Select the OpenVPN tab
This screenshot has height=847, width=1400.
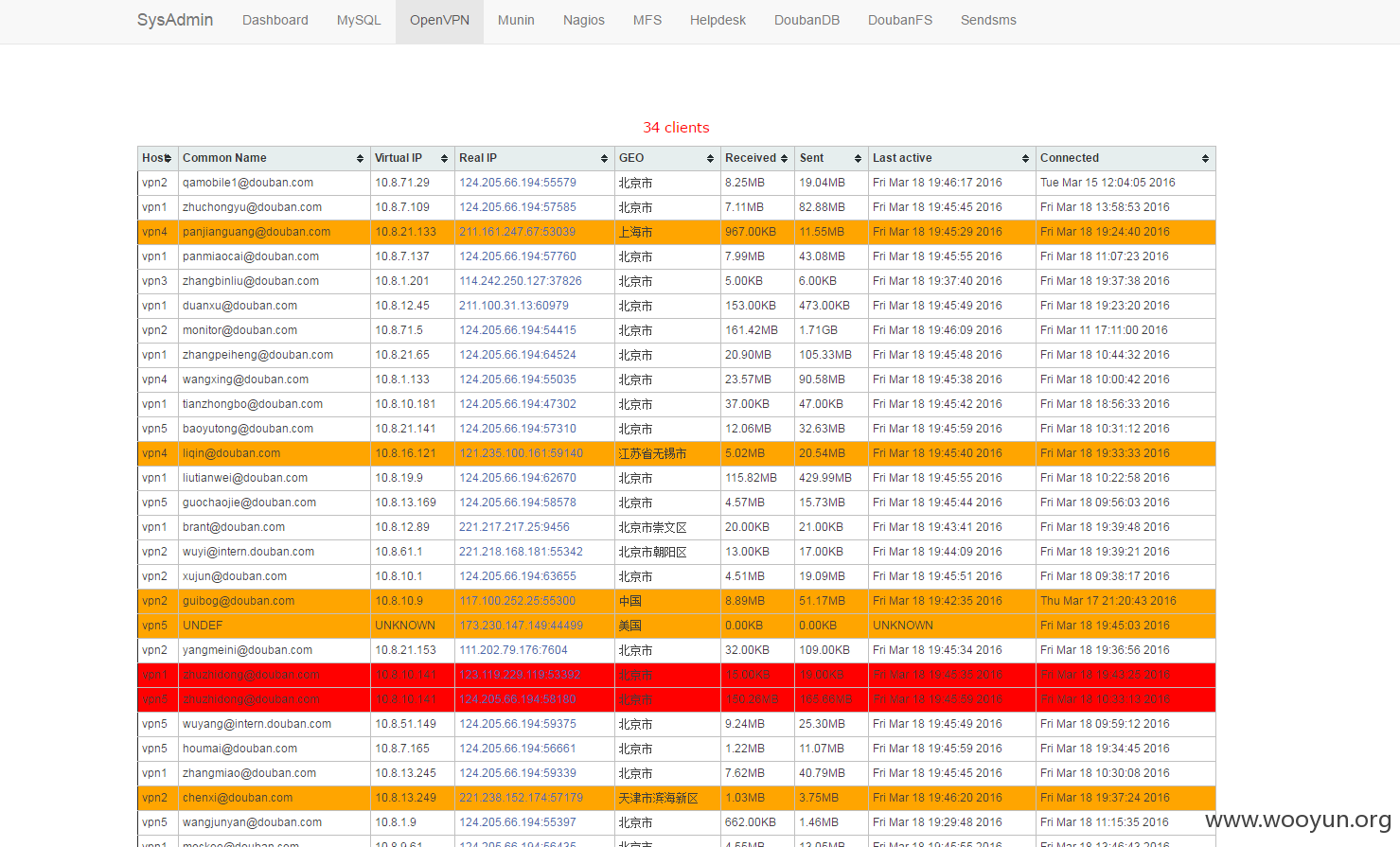439,21
